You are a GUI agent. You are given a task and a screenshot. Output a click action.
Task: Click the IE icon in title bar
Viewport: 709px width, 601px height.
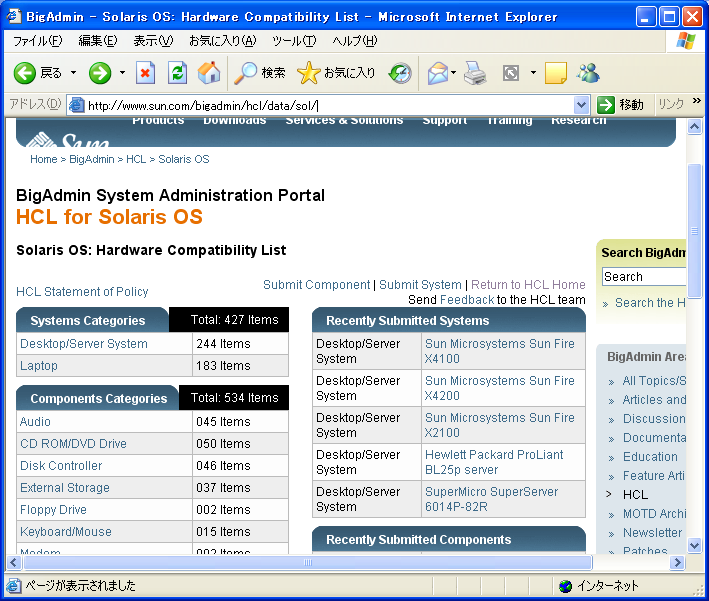(14, 16)
